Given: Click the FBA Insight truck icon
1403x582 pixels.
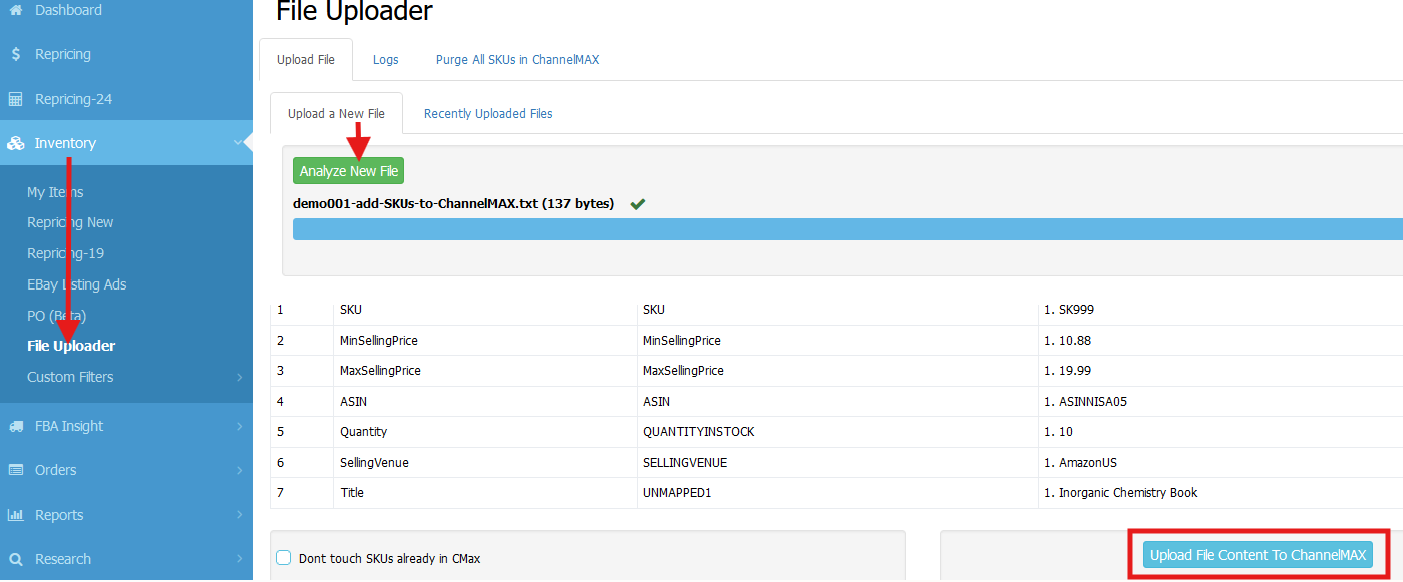Looking at the screenshot, I should point(16,426).
